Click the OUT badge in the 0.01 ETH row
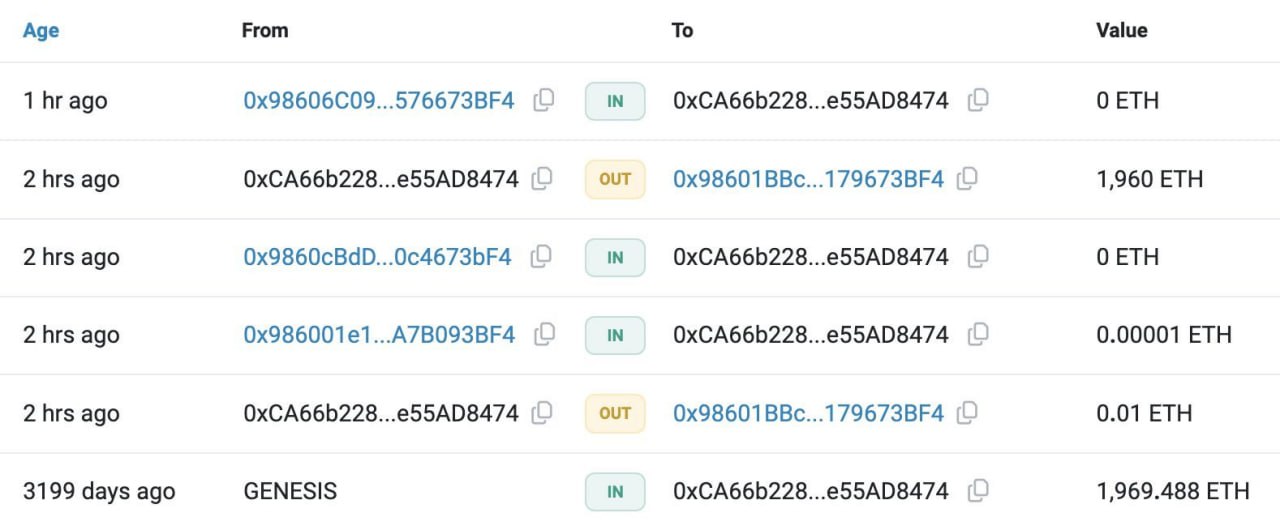The image size is (1280, 530). [615, 413]
